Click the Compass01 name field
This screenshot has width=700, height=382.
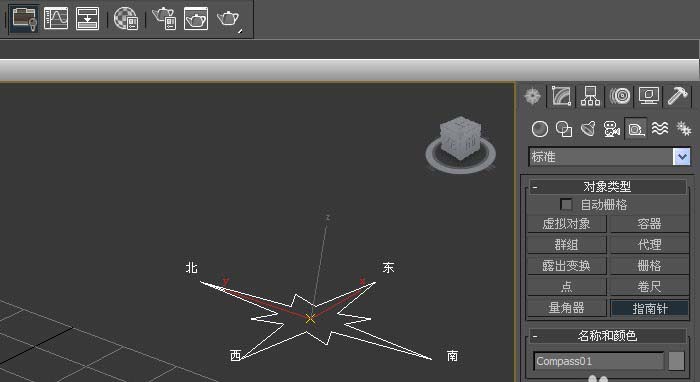pos(599,361)
